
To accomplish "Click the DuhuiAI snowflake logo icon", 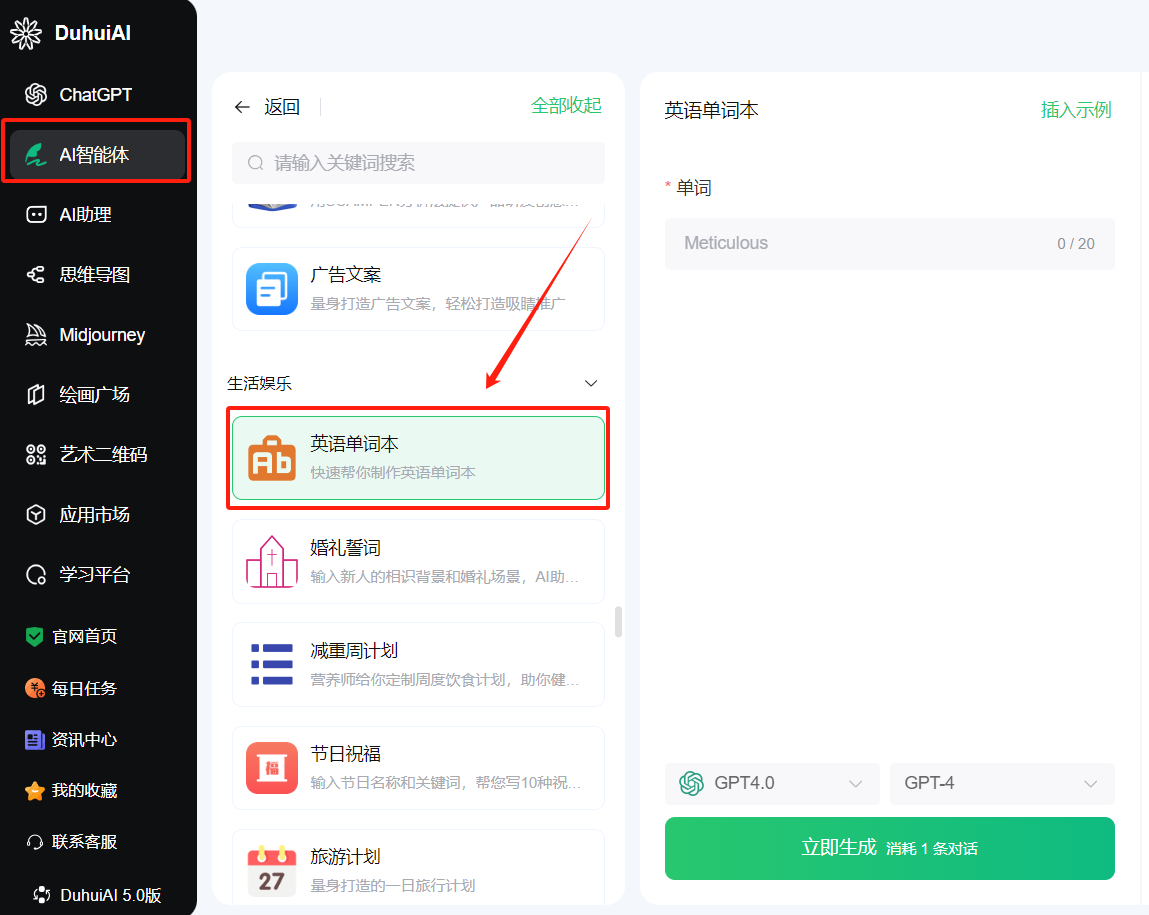I will pyautogui.click(x=26, y=33).
